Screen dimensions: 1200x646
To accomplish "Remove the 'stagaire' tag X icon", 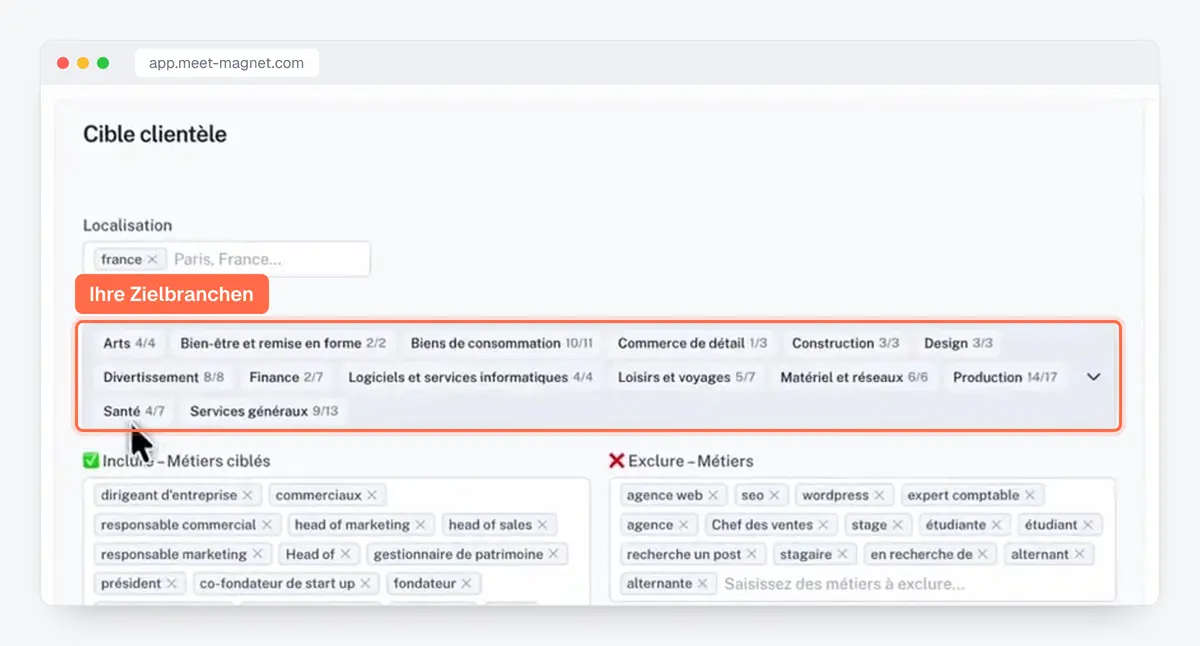I will point(842,554).
